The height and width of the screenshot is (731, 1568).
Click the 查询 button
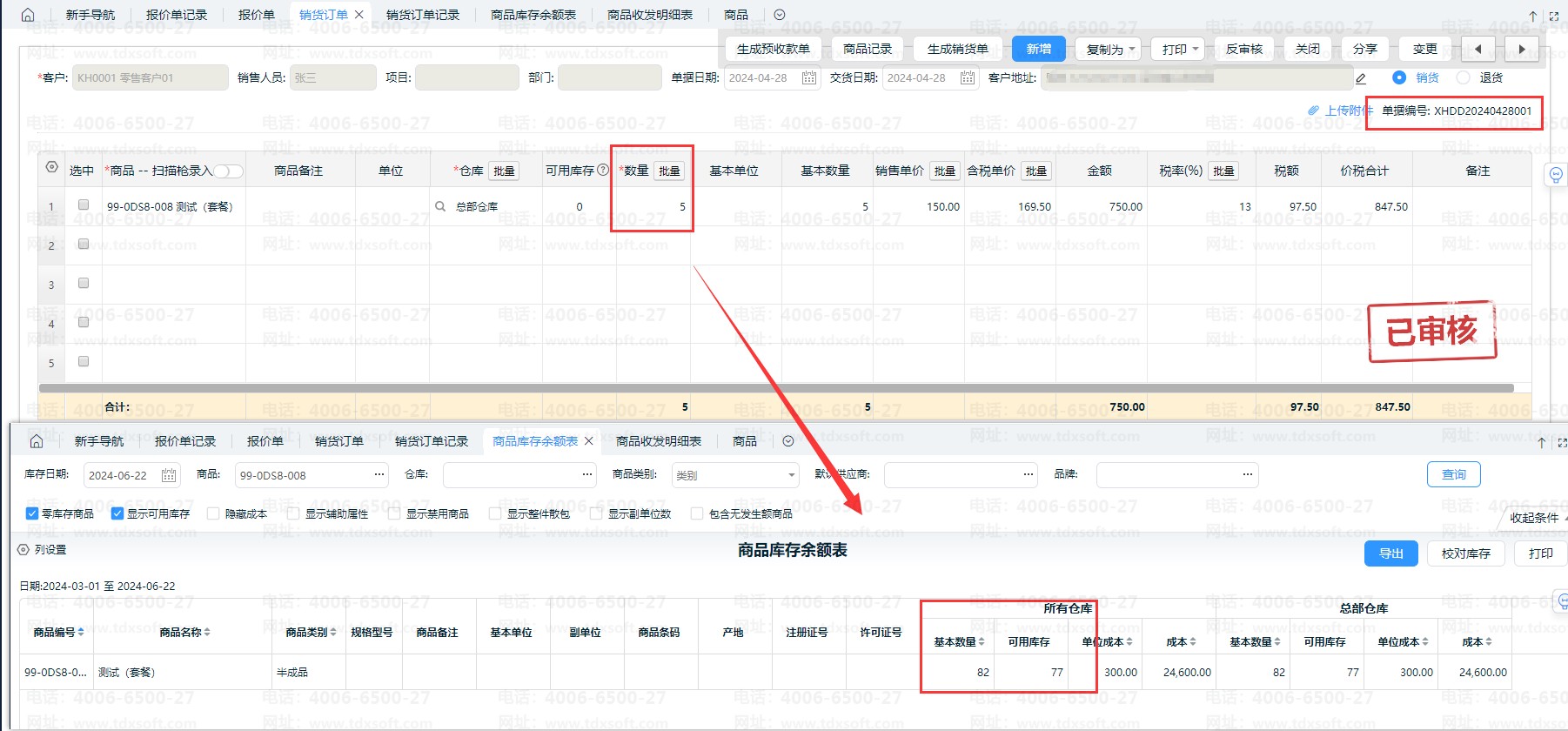(1453, 474)
